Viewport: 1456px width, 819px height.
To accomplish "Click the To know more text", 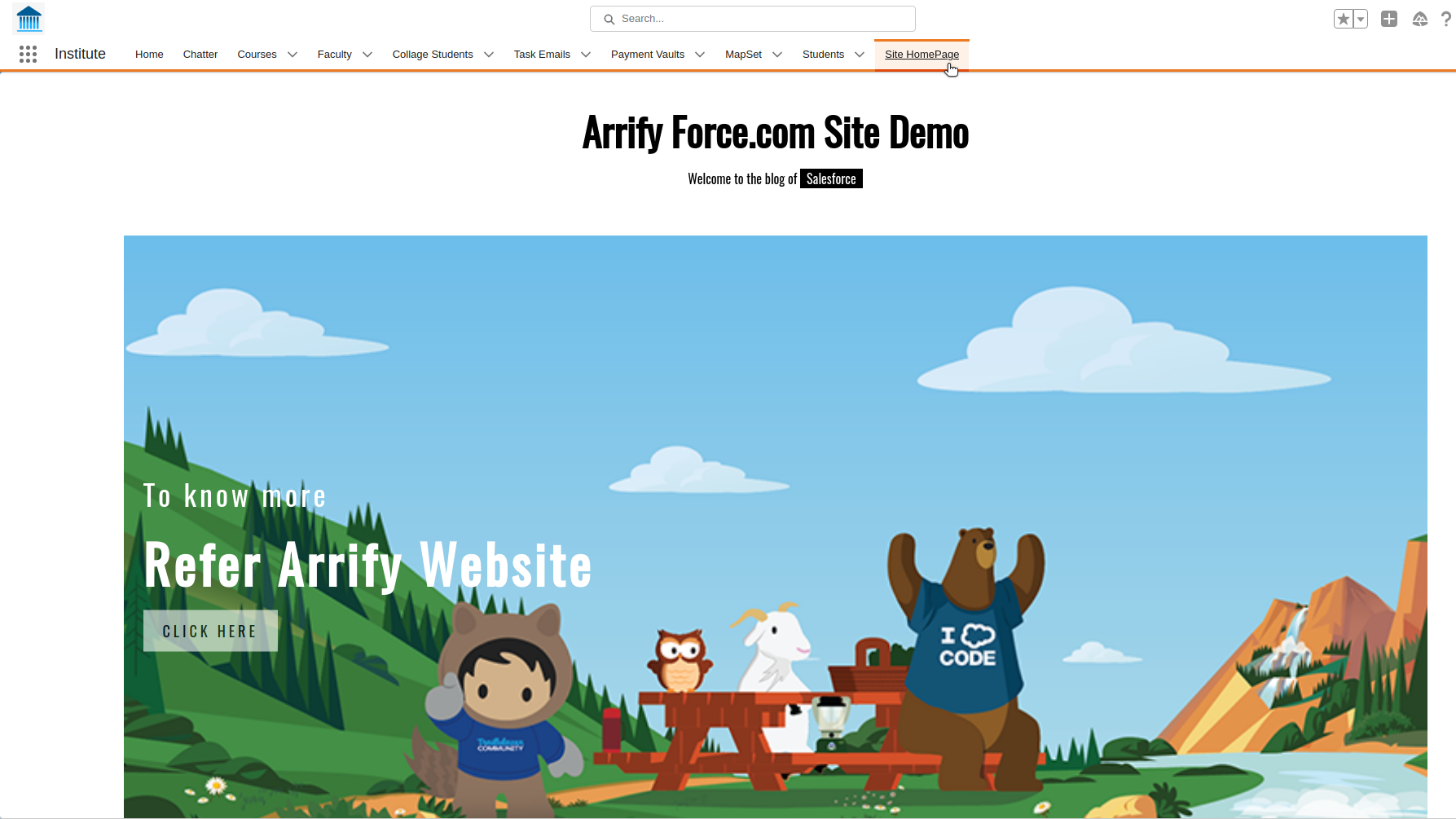I will pyautogui.click(x=235, y=495).
